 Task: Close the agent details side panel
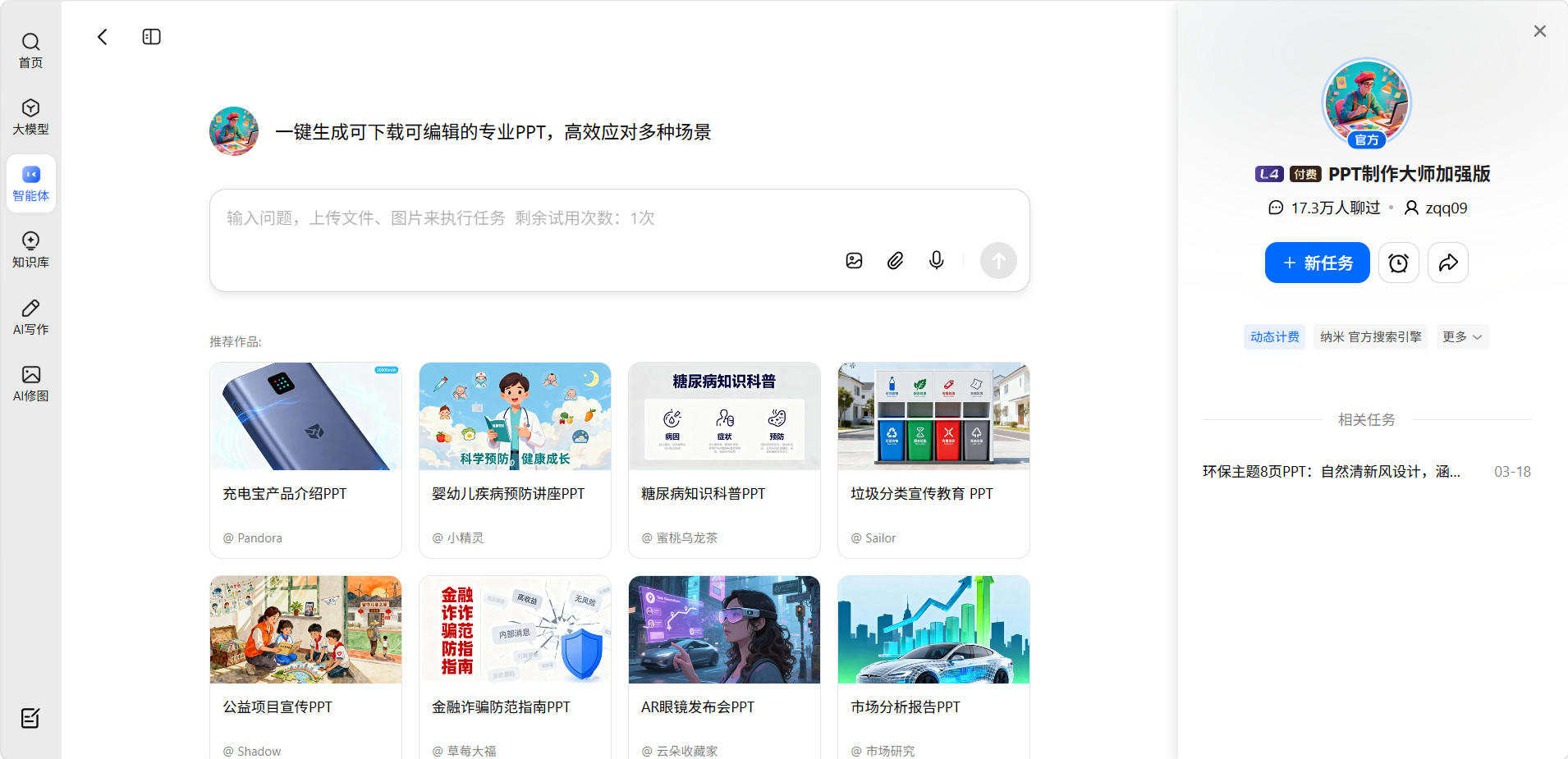[1539, 31]
